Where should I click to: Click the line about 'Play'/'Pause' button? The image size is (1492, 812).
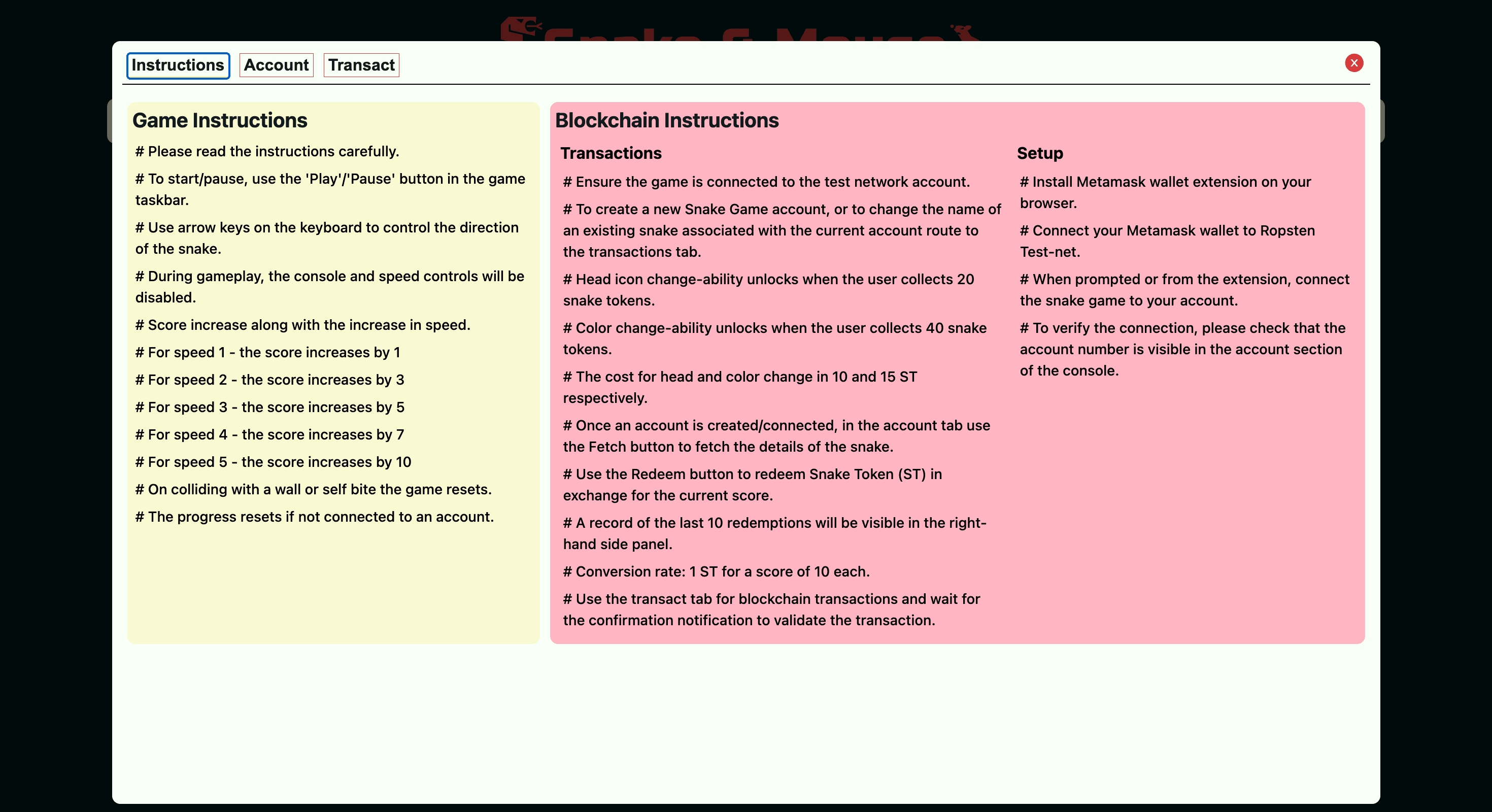pos(331,189)
